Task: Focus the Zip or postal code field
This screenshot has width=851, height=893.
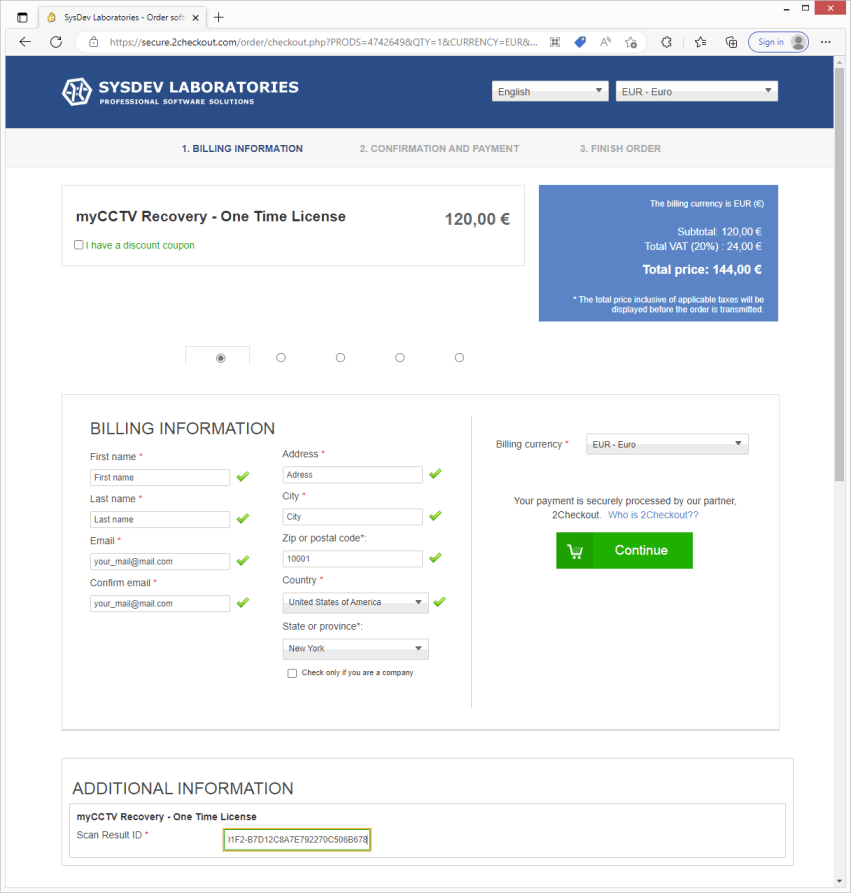Action: [353, 559]
